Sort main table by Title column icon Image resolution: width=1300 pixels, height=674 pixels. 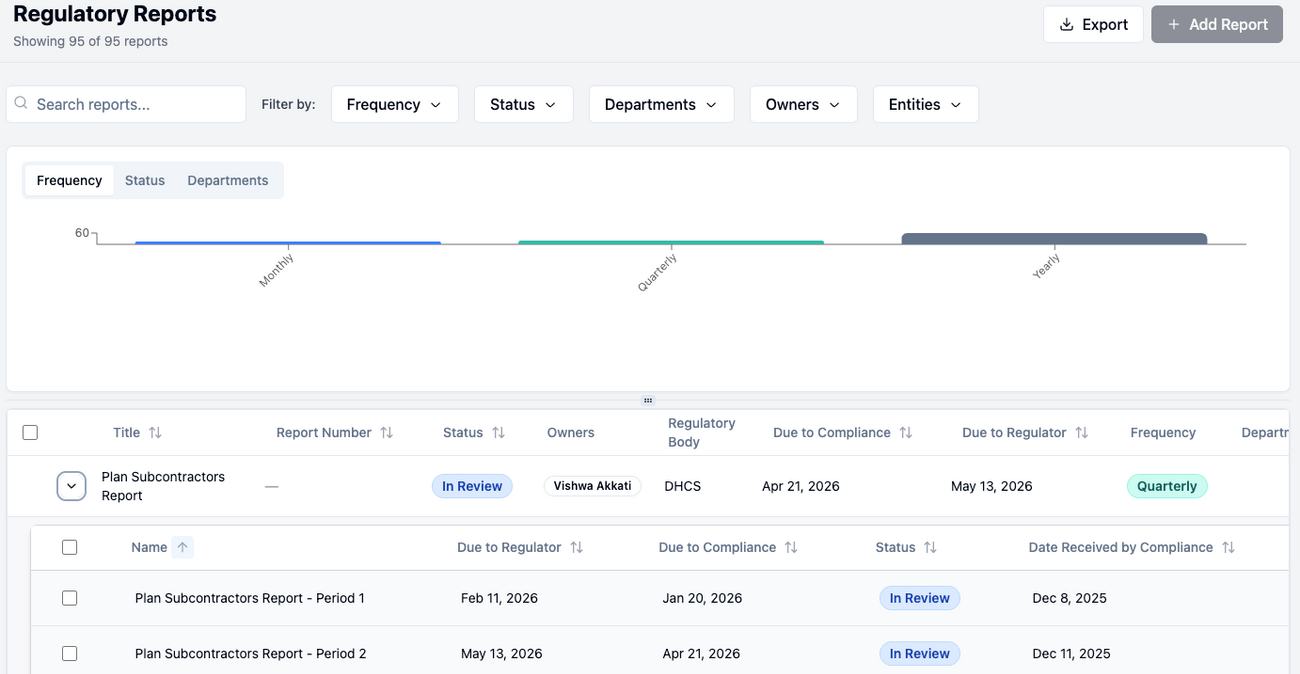155,433
